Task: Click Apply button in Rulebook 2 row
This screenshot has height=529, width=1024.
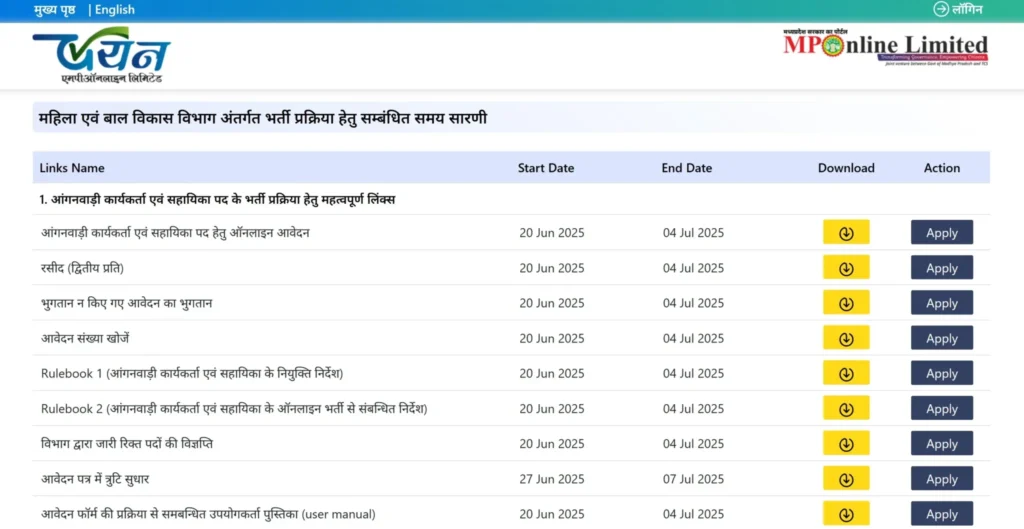Action: click(942, 409)
